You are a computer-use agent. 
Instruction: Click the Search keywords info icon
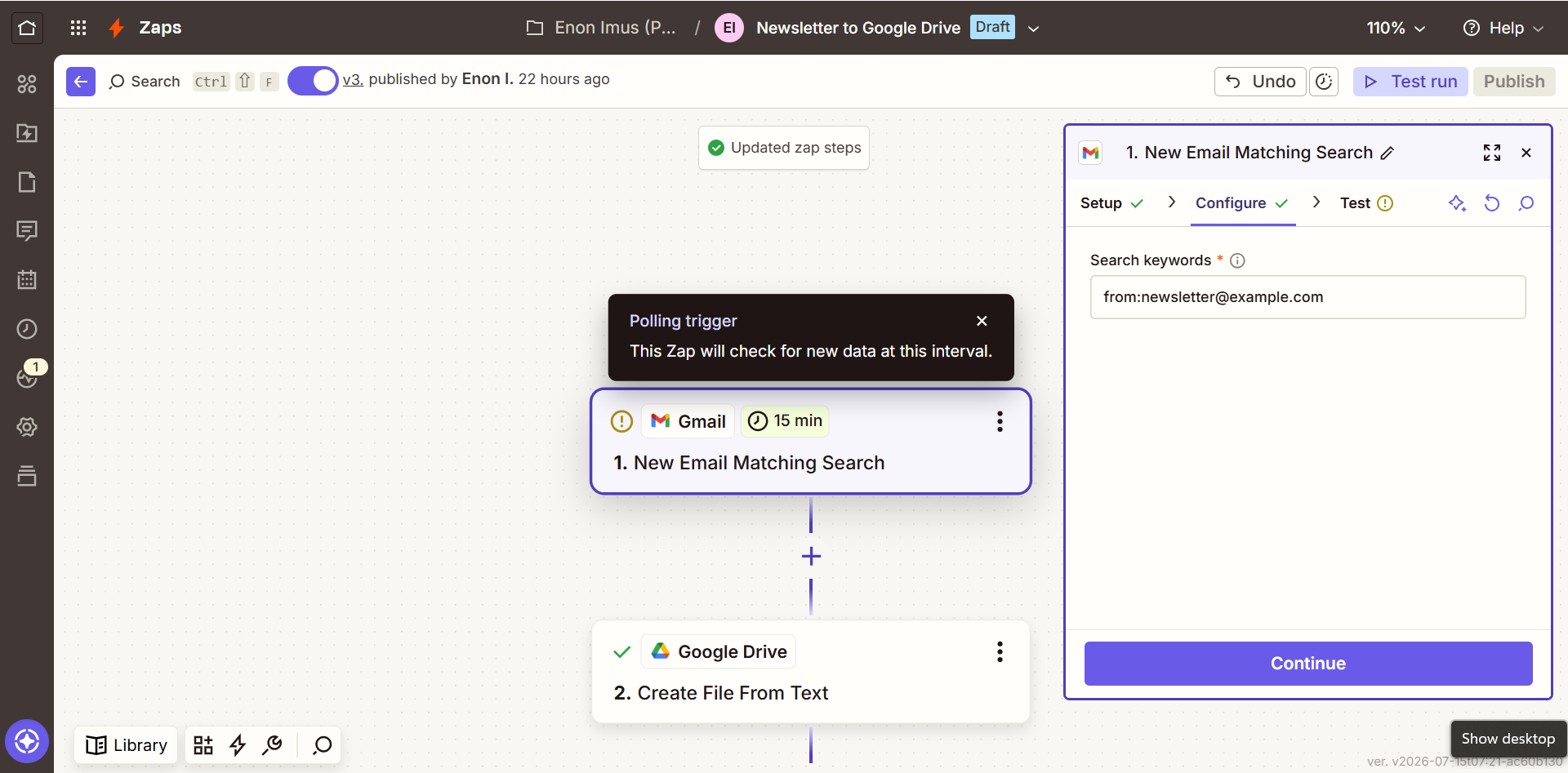[x=1237, y=260]
